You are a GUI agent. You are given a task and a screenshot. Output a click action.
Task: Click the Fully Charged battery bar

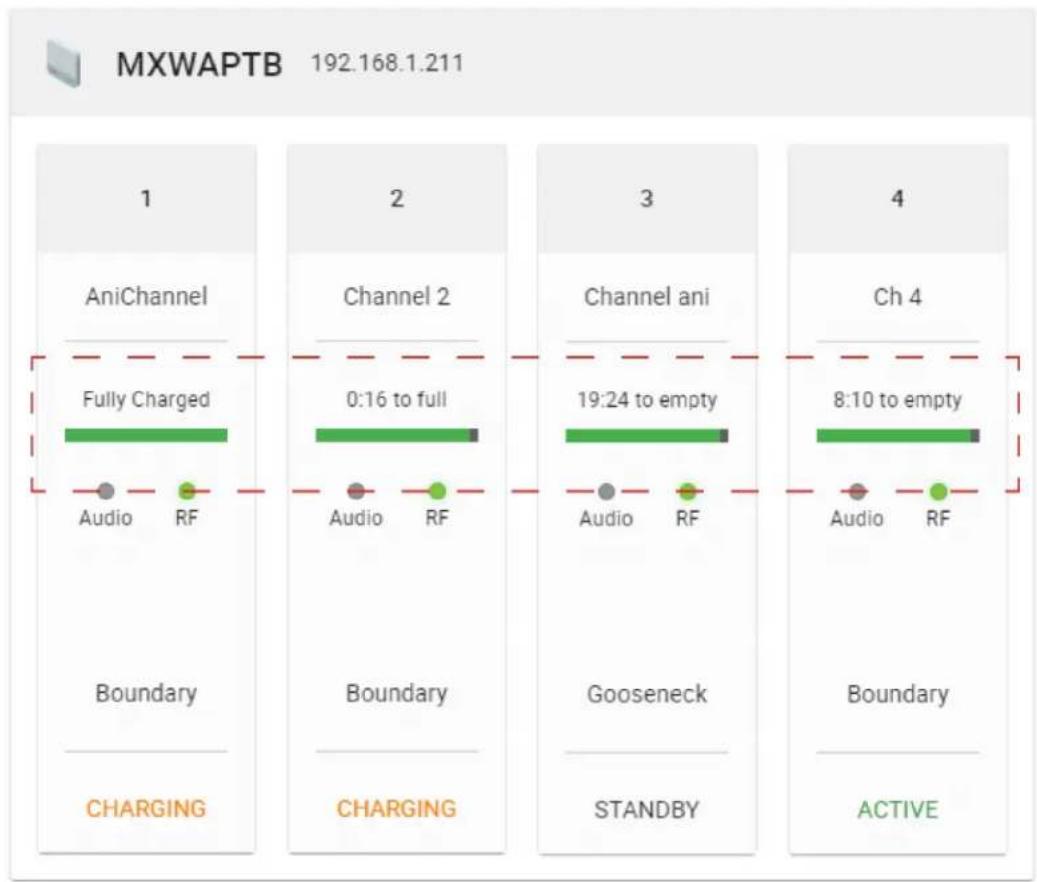(x=146, y=435)
